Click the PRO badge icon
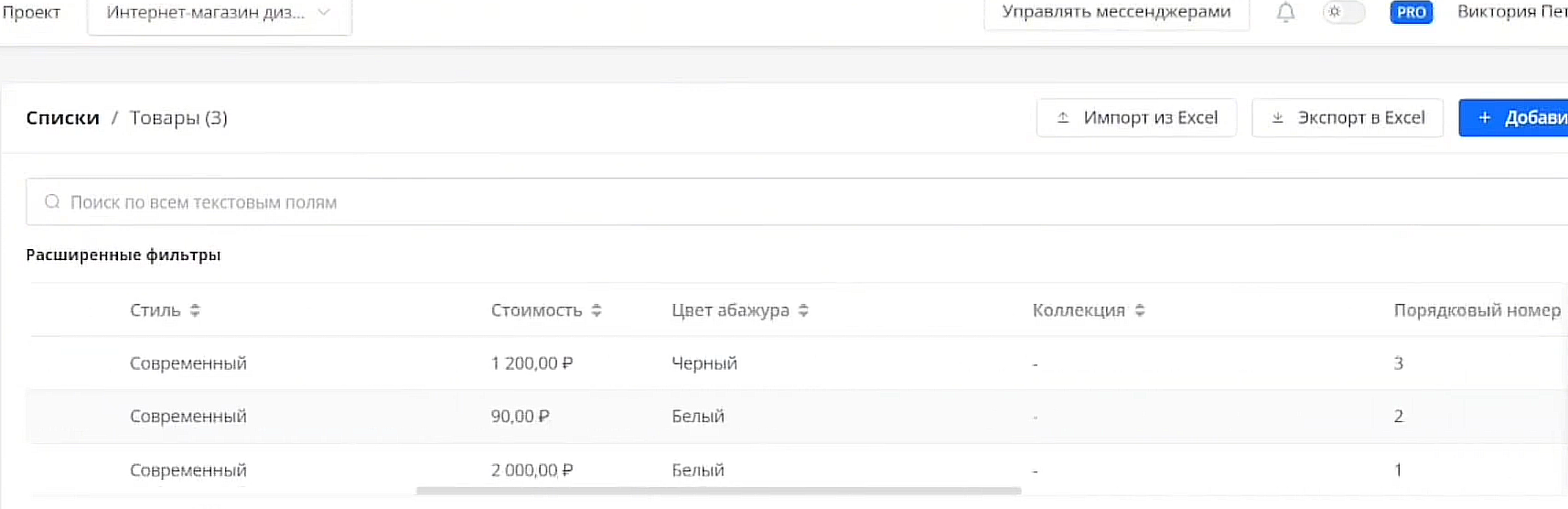Image resolution: width=1568 pixels, height=509 pixels. 1411,13
